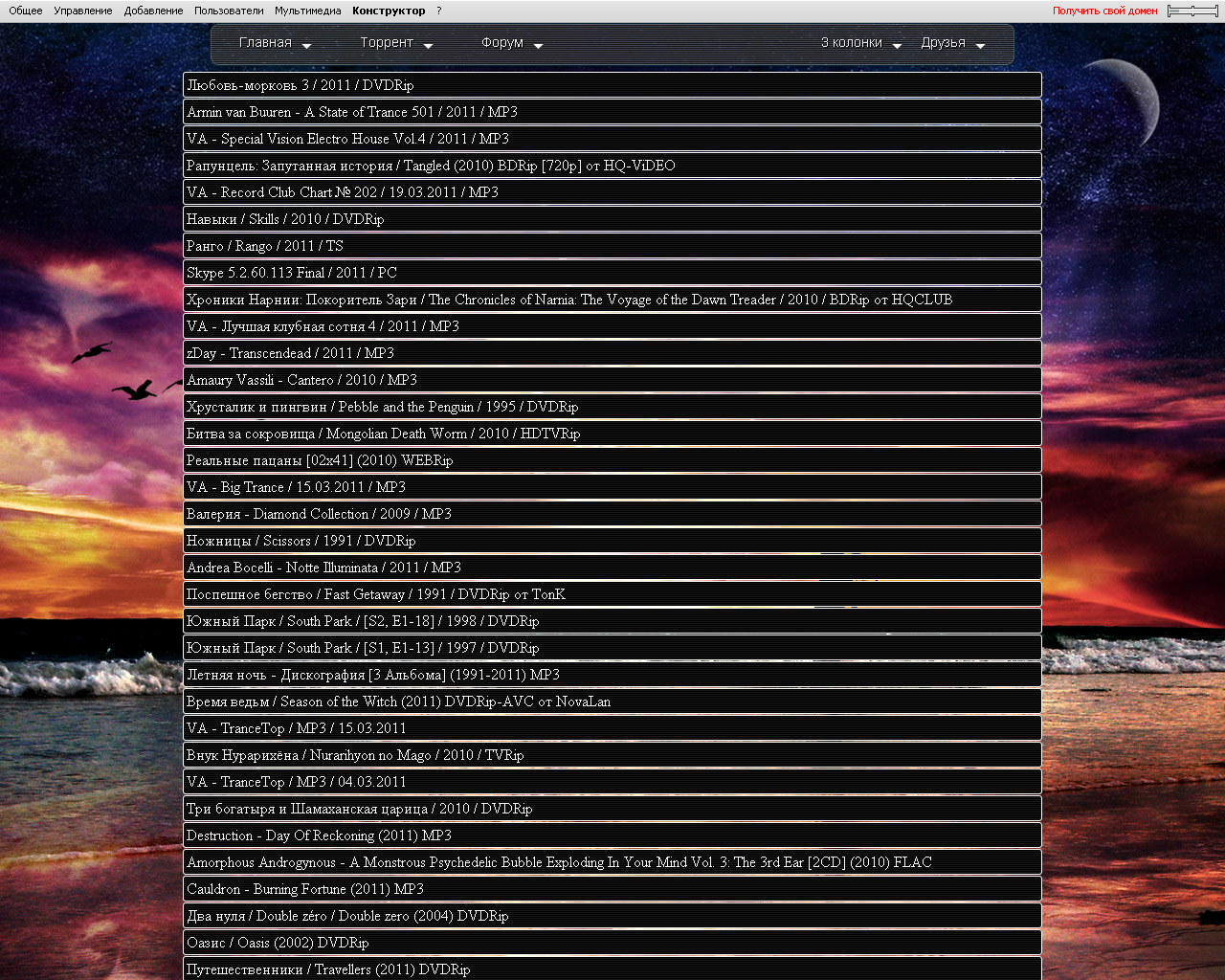Open Ранго / Rango 2011 TS entry

click(265, 246)
